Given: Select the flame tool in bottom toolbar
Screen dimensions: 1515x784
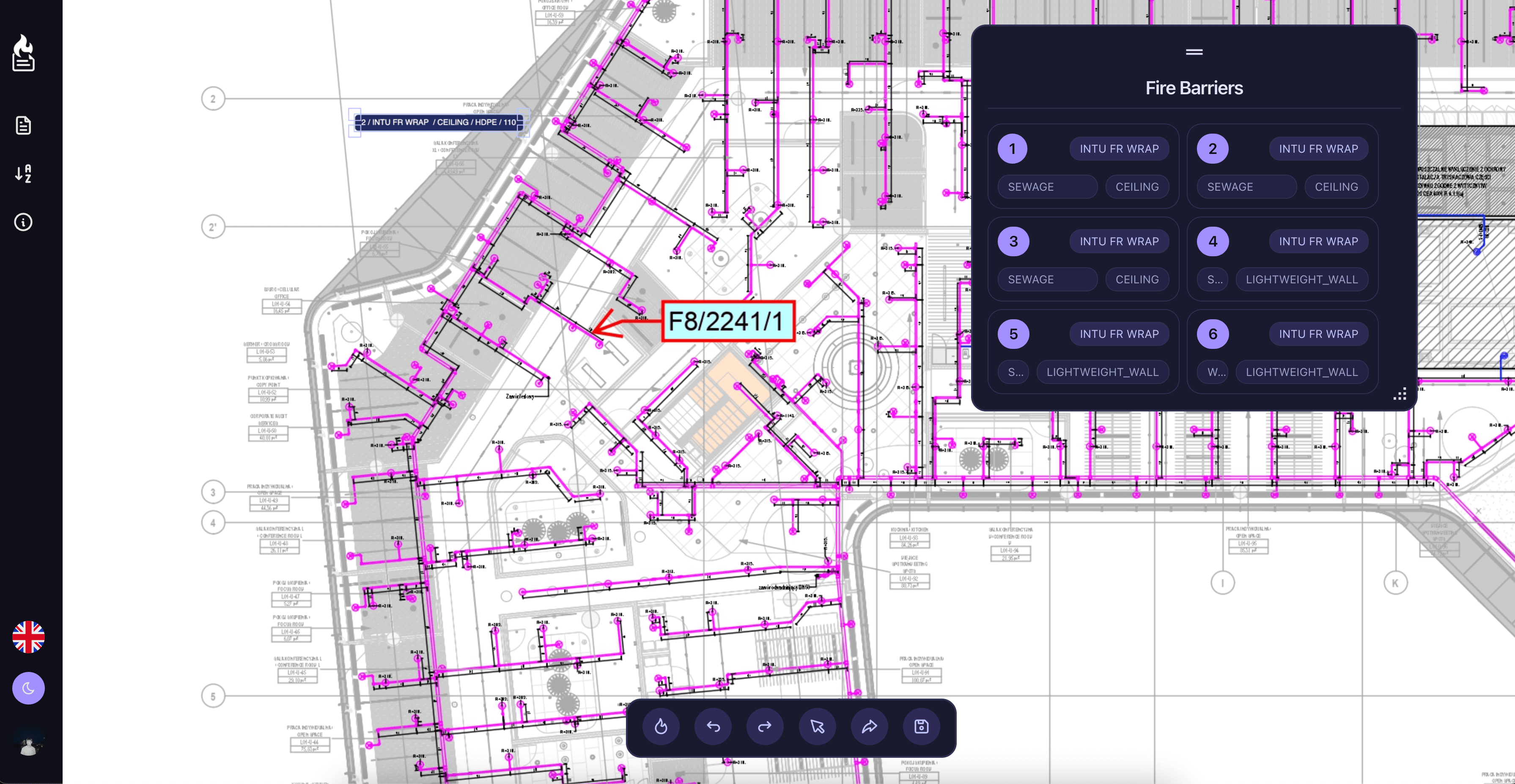Looking at the screenshot, I should point(661,727).
